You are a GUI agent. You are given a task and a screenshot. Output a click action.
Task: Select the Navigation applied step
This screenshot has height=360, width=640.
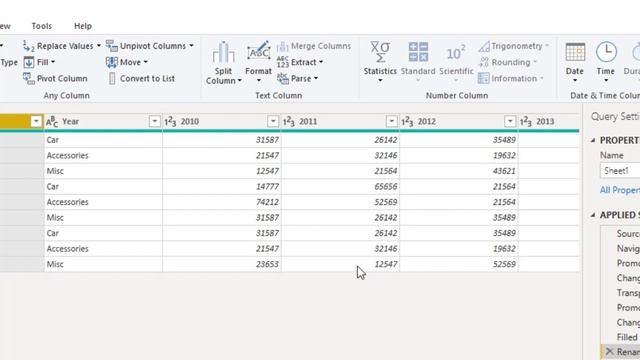[628, 248]
